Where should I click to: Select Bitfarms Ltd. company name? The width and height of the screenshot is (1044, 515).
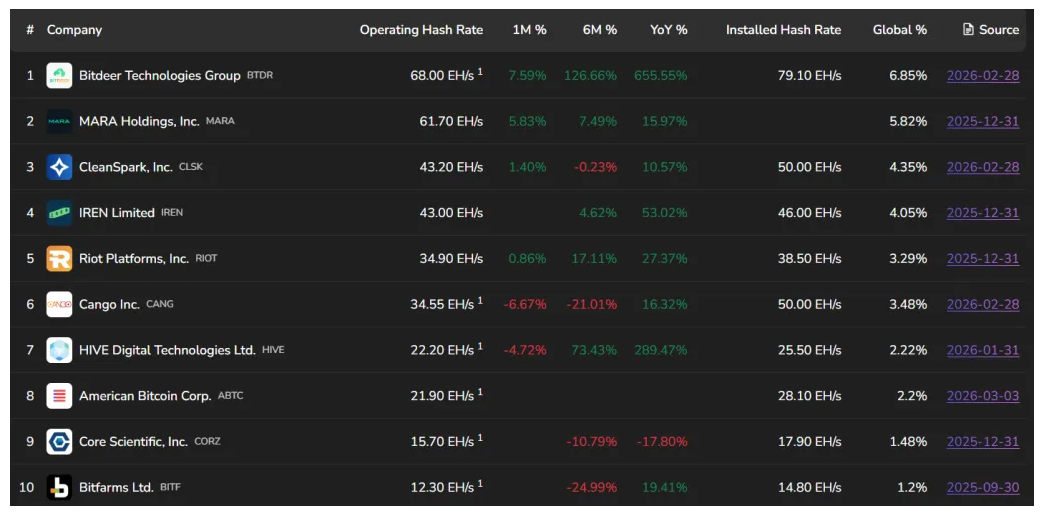[117, 487]
